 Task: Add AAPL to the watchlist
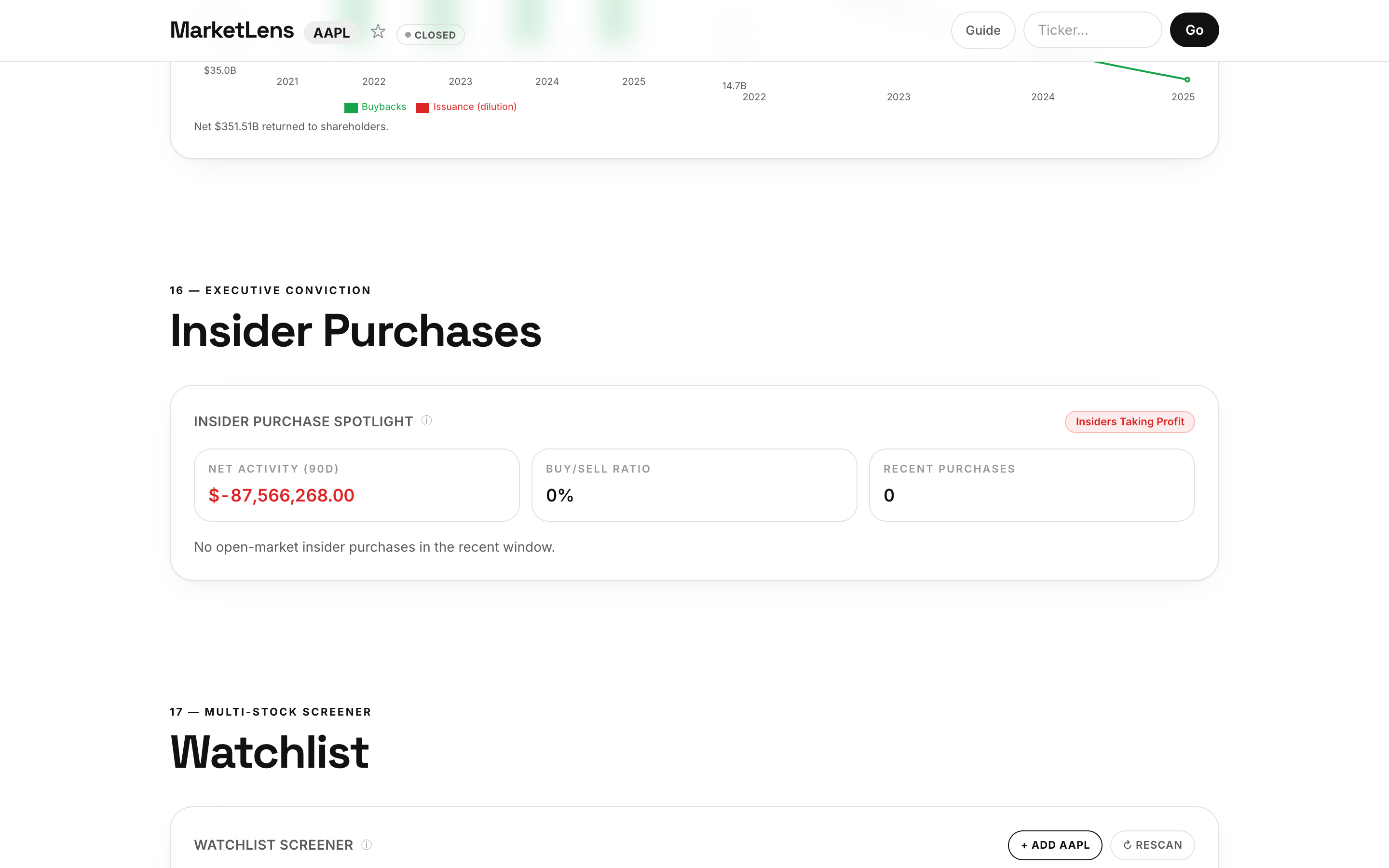1054,845
